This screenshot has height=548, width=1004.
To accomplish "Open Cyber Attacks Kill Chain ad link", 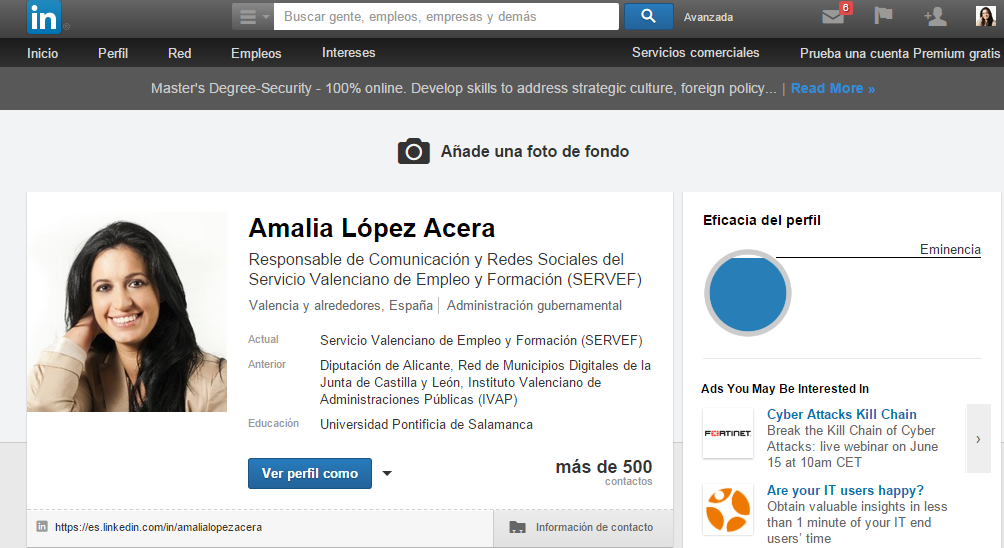I will point(841,414).
